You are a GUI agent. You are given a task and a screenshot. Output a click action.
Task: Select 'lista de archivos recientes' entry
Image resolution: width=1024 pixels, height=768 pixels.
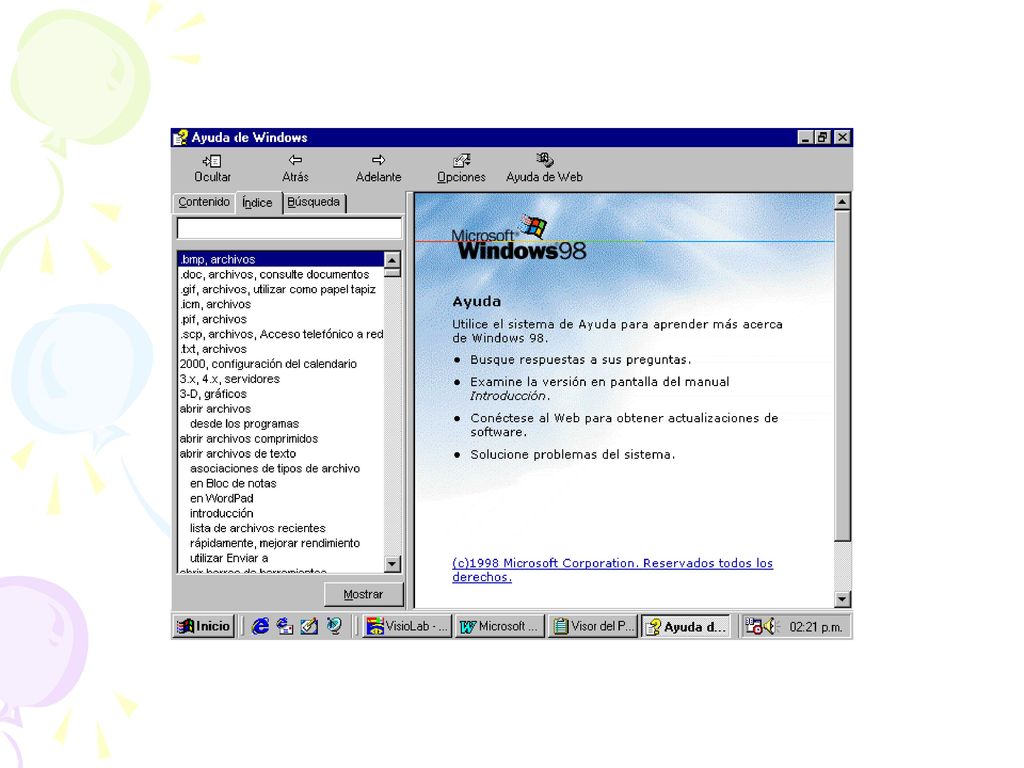(281, 528)
